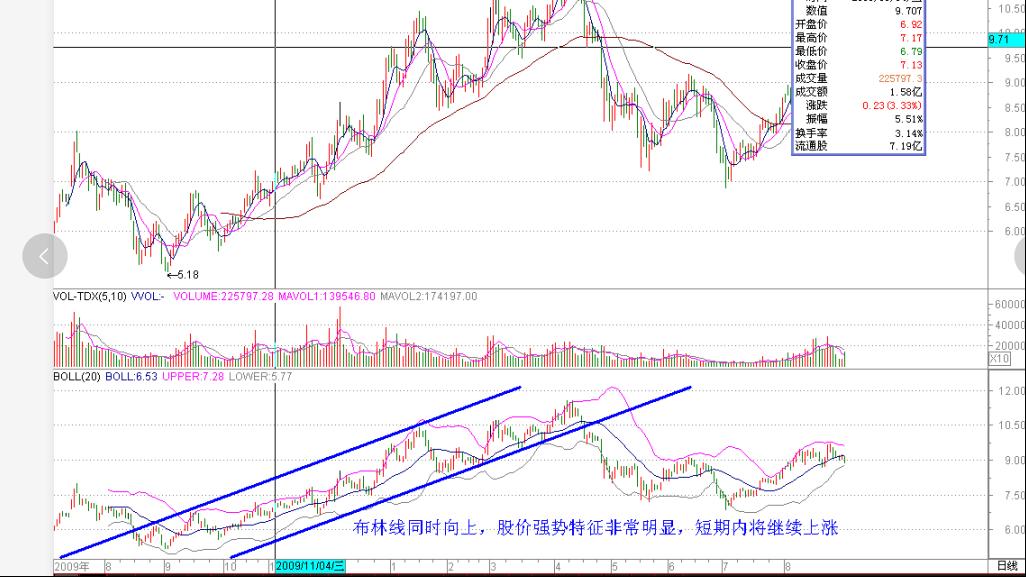Click the UPPER:7.28 band value

[193, 377]
